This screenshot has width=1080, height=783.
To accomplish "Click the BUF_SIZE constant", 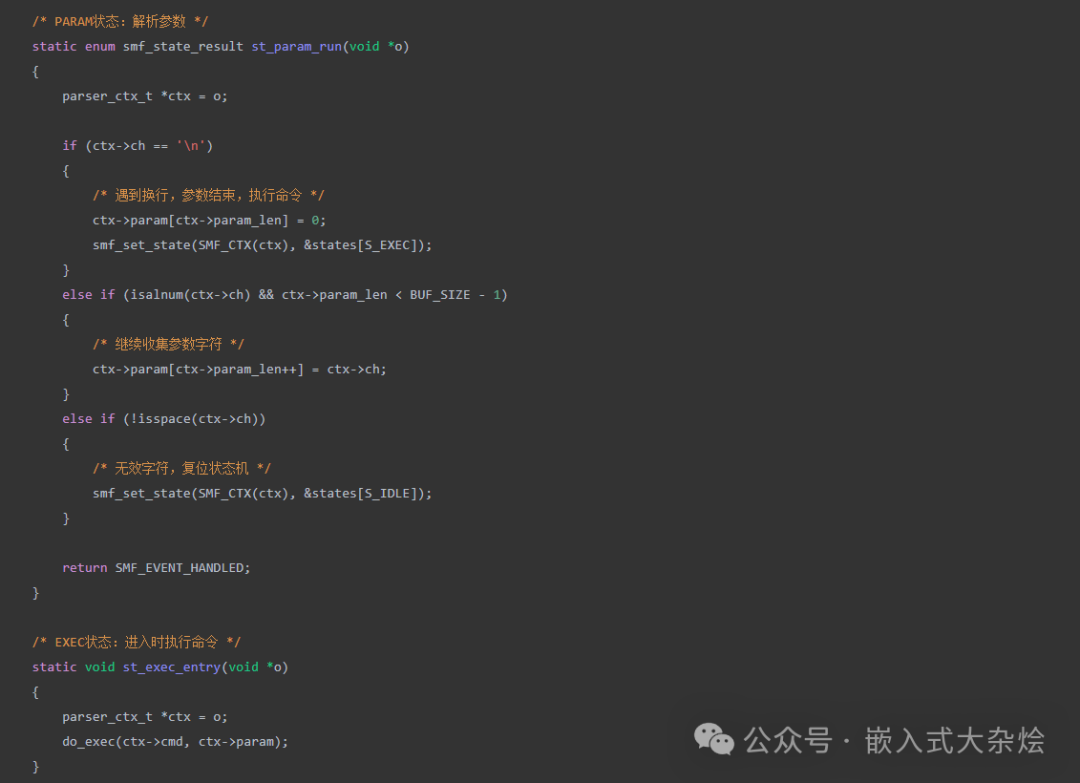I will (x=440, y=295).
